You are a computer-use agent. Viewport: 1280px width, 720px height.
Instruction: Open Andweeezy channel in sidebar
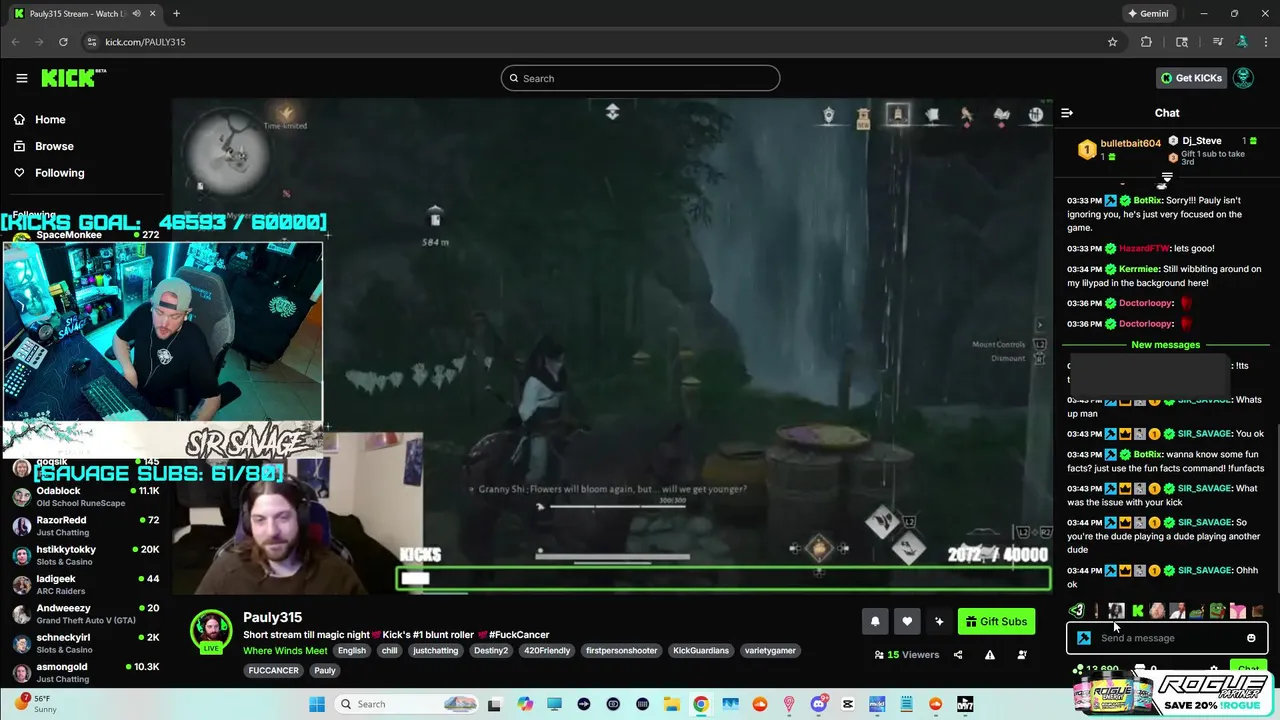[86, 613]
